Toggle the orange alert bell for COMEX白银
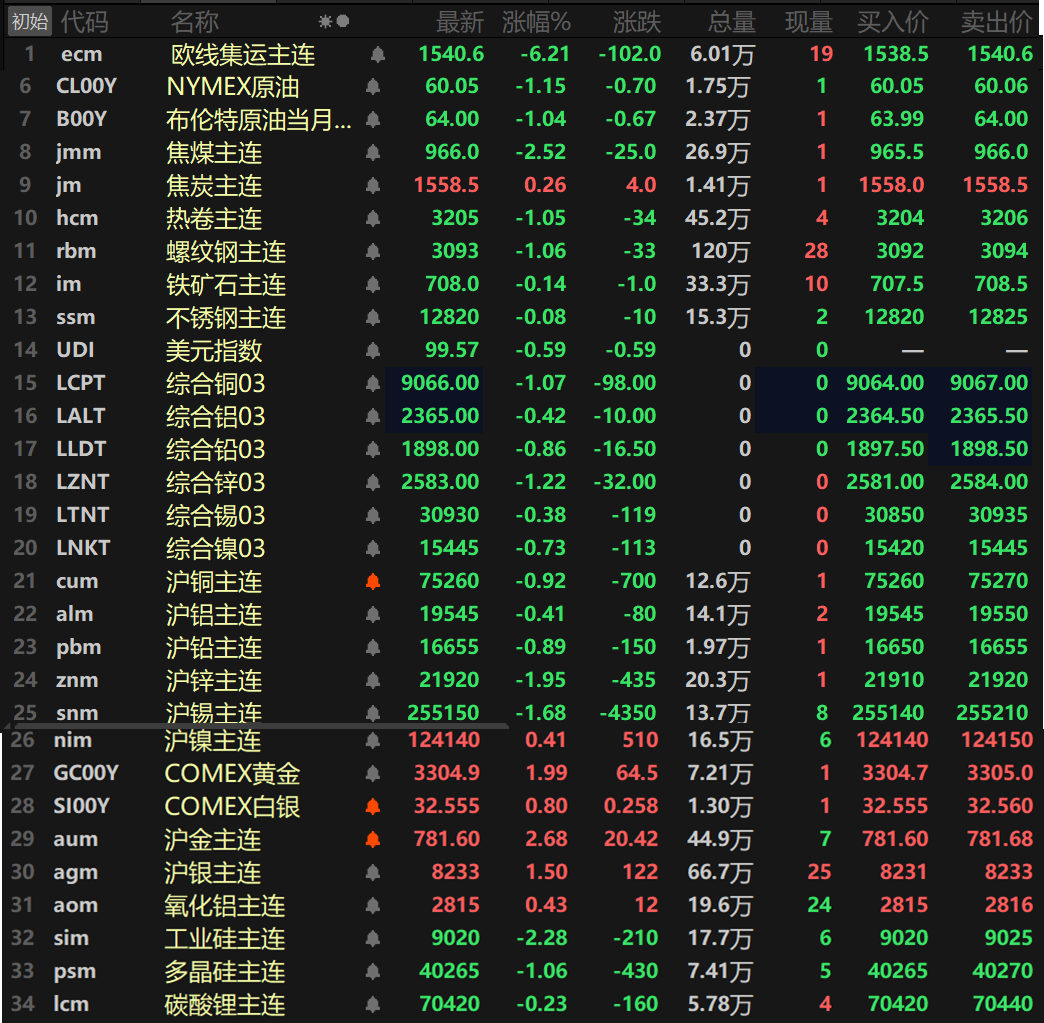Screen dimensions: 1044x1023 373,807
